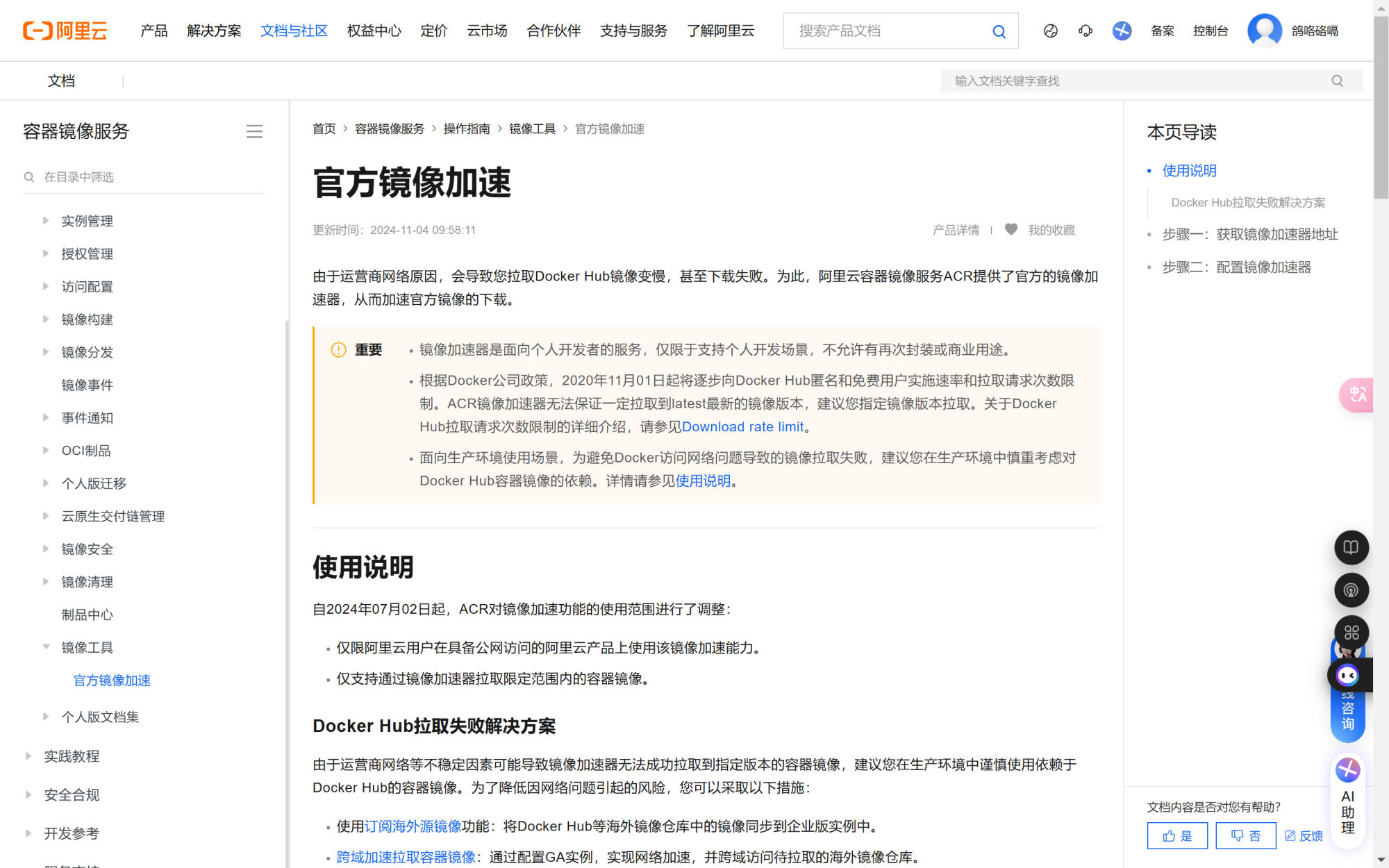Jump to 使用说明 in page guide
This screenshot has width=1389, height=868.
pyautogui.click(x=1189, y=170)
